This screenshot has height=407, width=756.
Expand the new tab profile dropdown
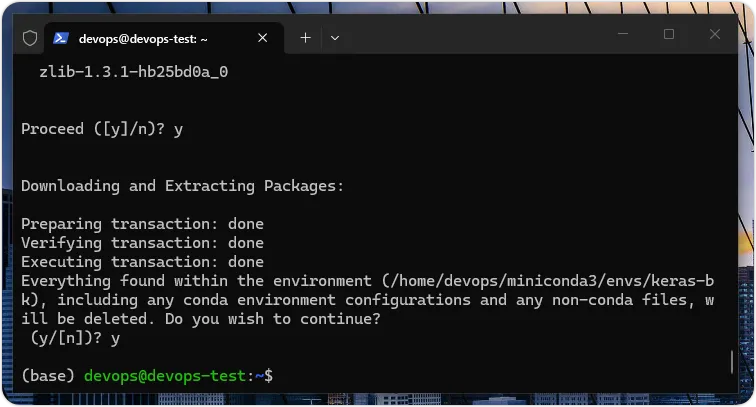pyautogui.click(x=335, y=38)
